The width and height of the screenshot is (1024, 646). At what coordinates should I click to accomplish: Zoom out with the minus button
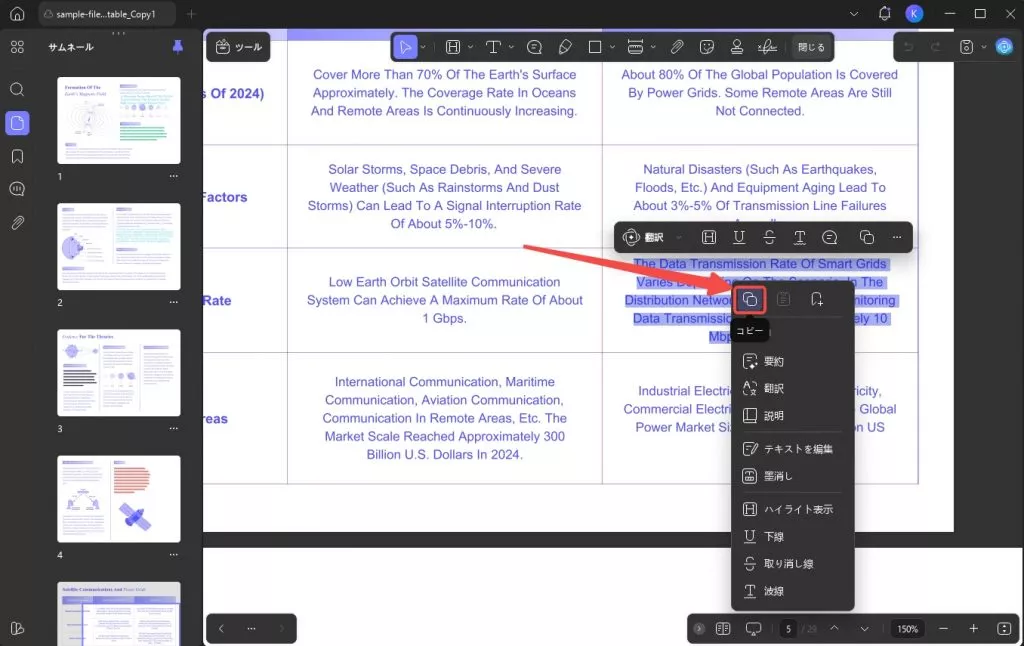point(943,628)
